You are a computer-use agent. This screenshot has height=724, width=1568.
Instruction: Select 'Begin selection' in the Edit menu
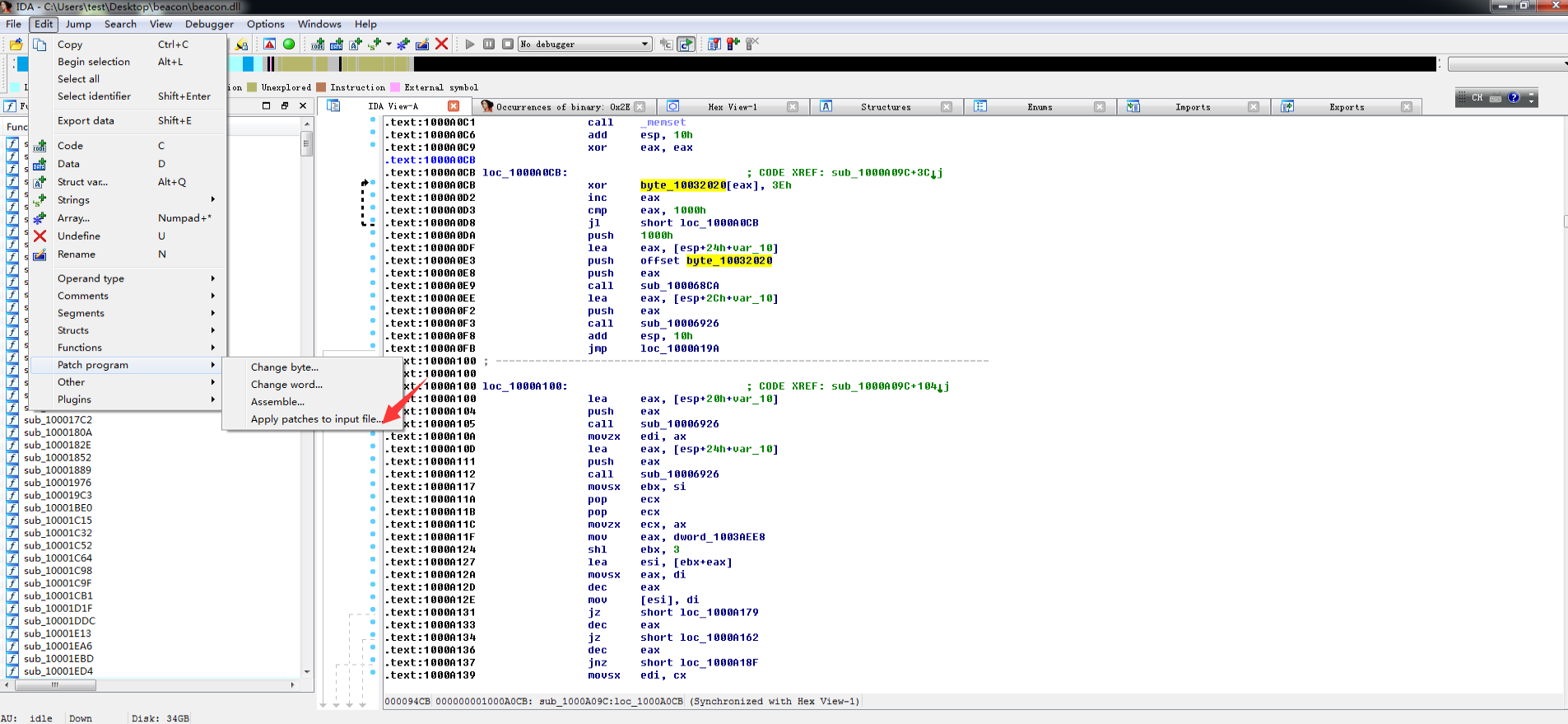pos(128,62)
